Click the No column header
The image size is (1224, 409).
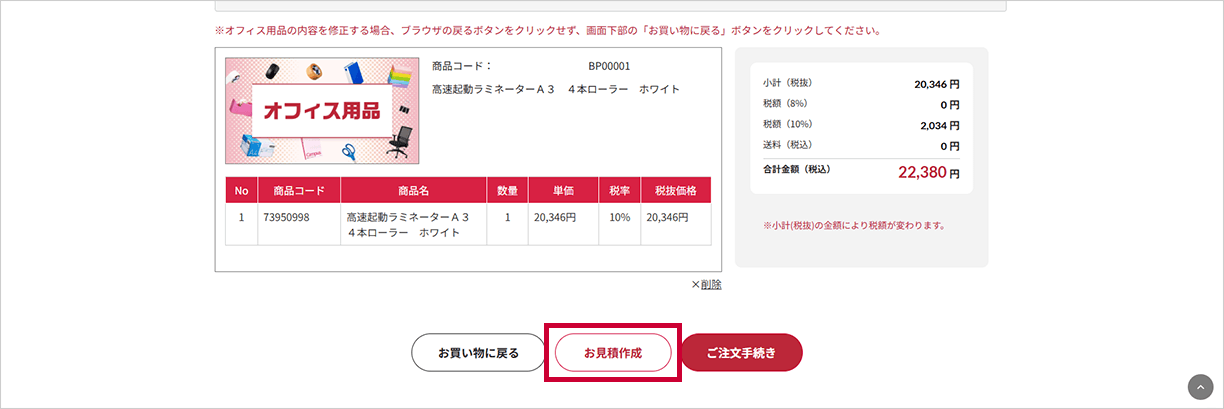[x=241, y=191]
